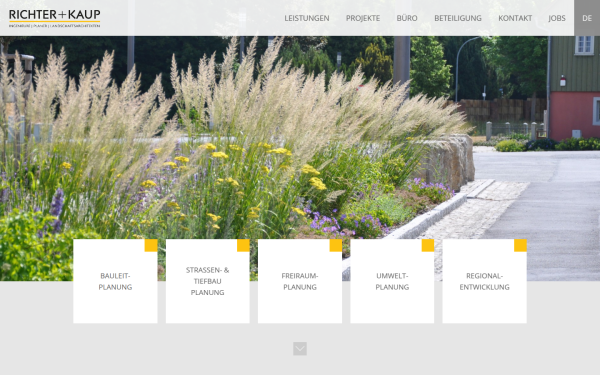The image size is (600, 375).
Task: Click the Richter+Kaup logo
Action: [54, 18]
